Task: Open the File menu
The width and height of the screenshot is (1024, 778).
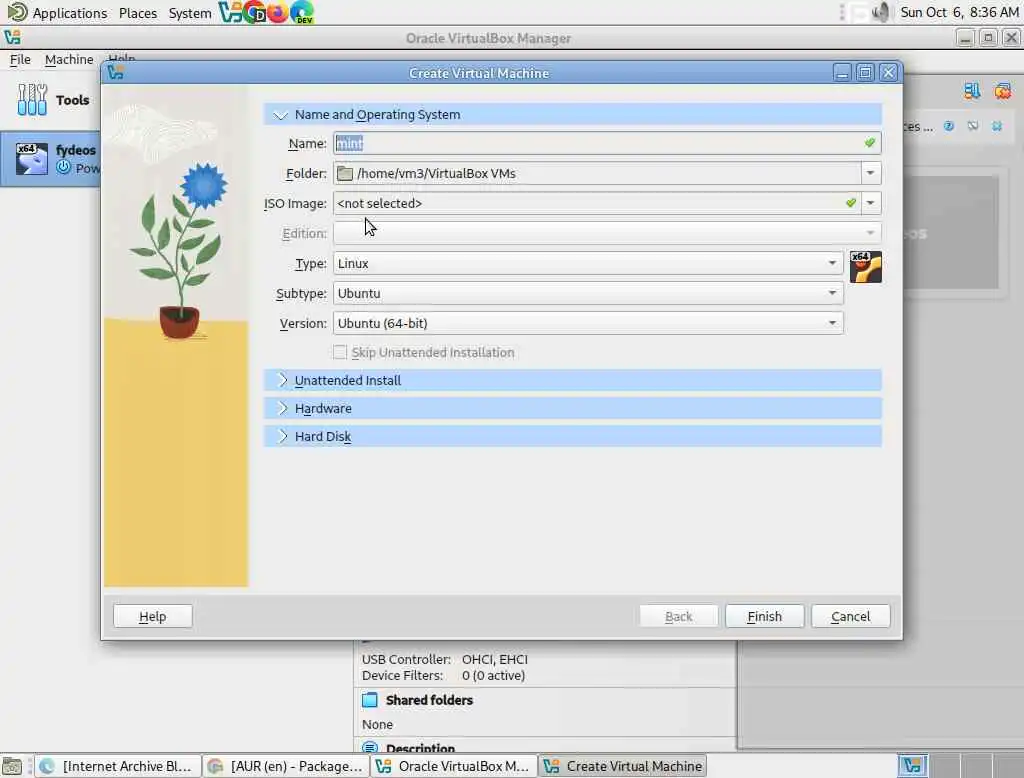Action: pyautogui.click(x=20, y=59)
